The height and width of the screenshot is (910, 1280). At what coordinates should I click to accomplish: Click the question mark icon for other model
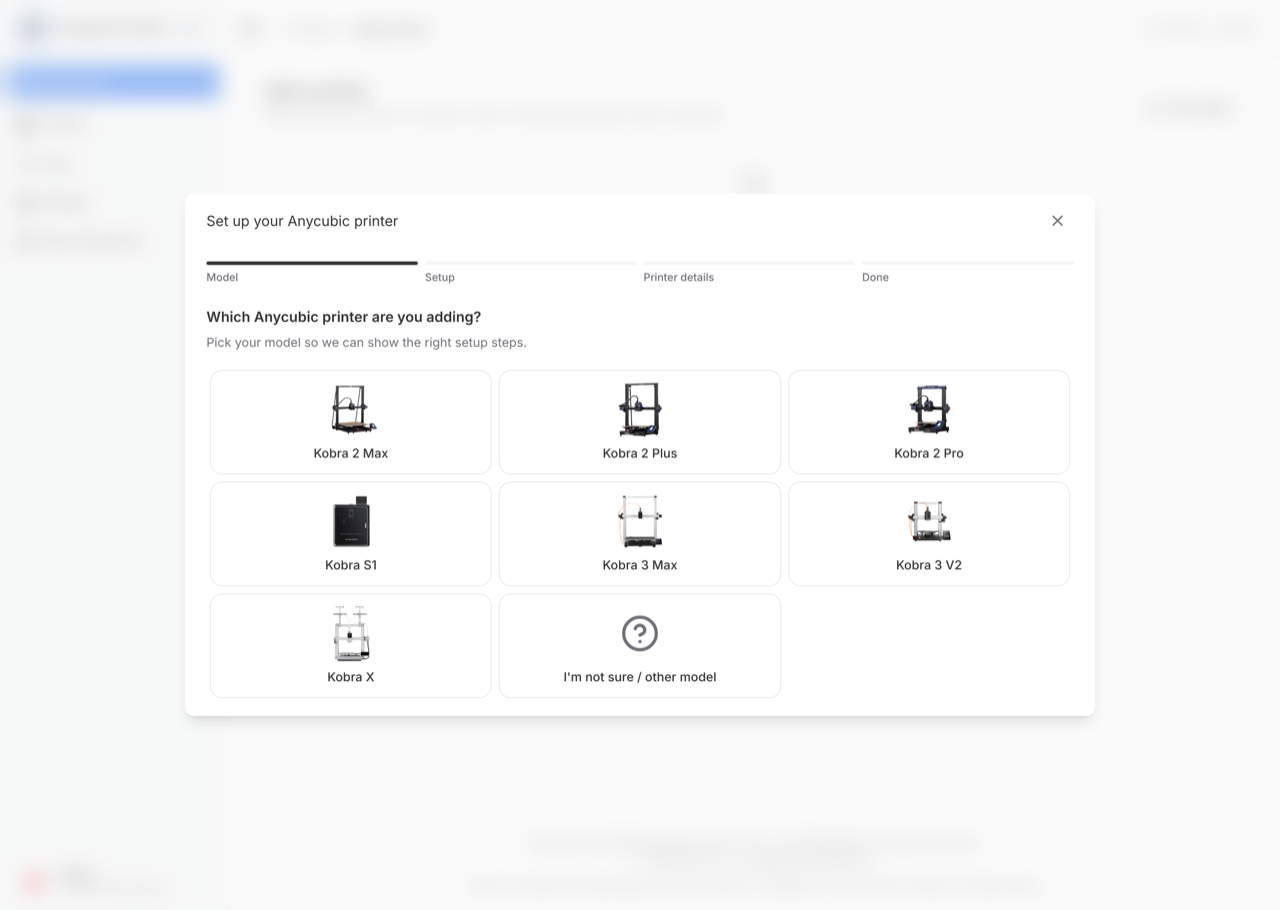click(x=640, y=633)
